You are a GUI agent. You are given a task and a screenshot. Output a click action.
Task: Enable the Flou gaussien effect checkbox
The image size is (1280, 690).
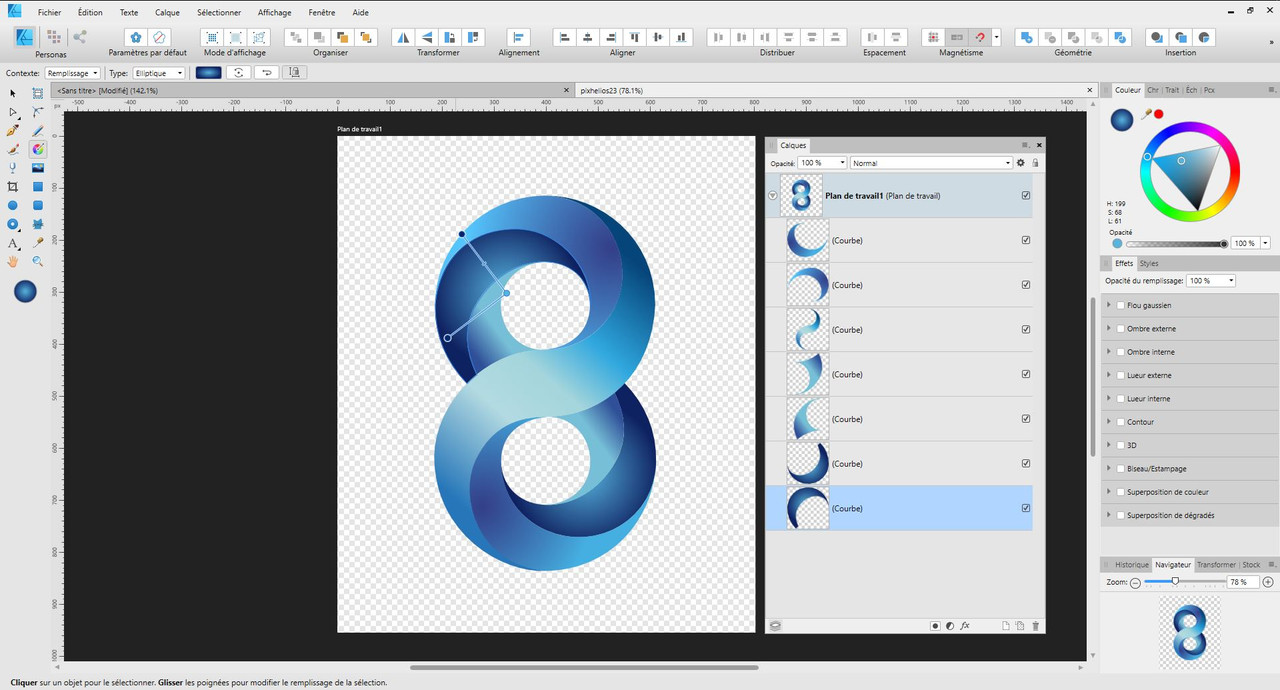[x=1120, y=305]
